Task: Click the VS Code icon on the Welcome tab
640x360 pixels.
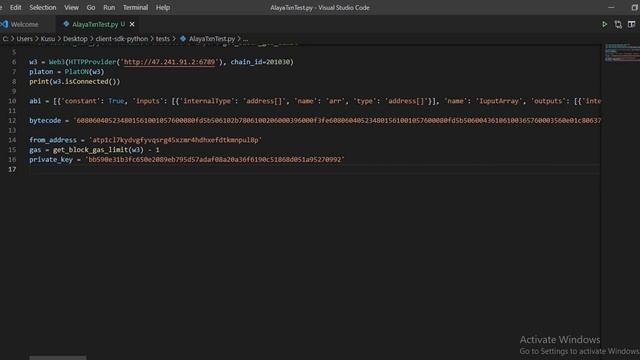Action: tap(4, 24)
